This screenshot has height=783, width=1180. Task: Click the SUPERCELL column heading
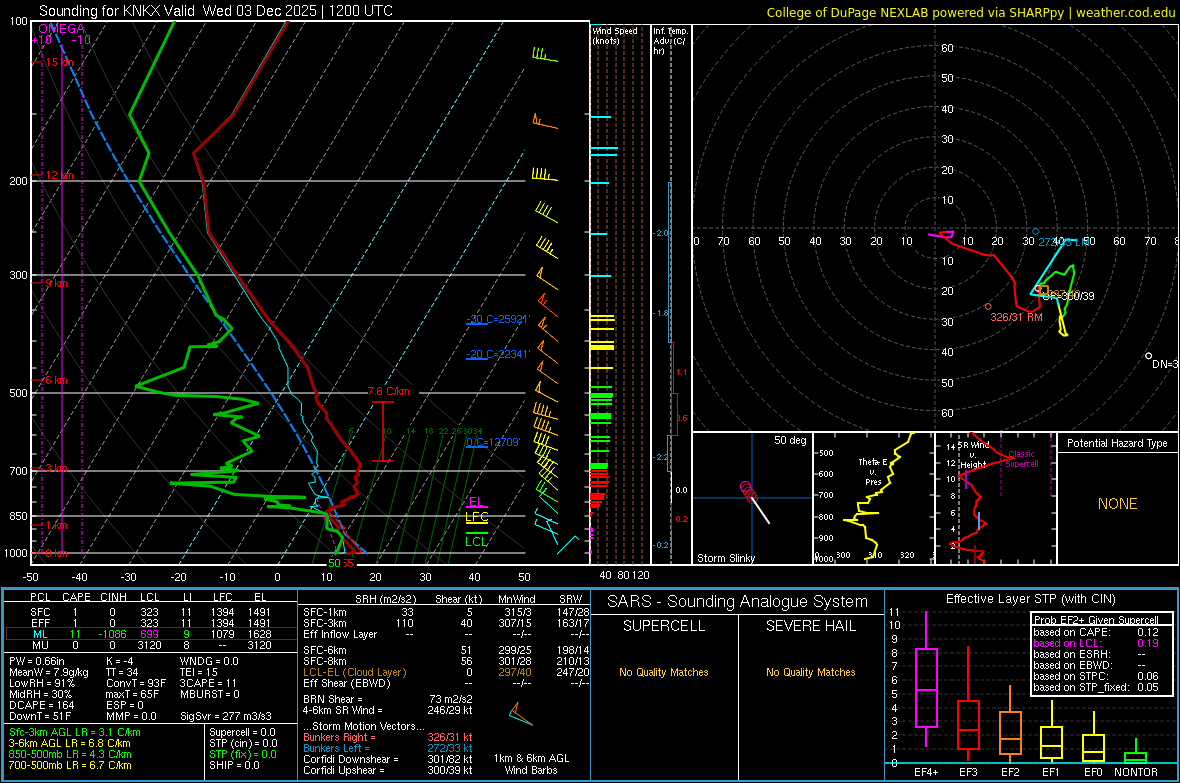click(x=664, y=626)
